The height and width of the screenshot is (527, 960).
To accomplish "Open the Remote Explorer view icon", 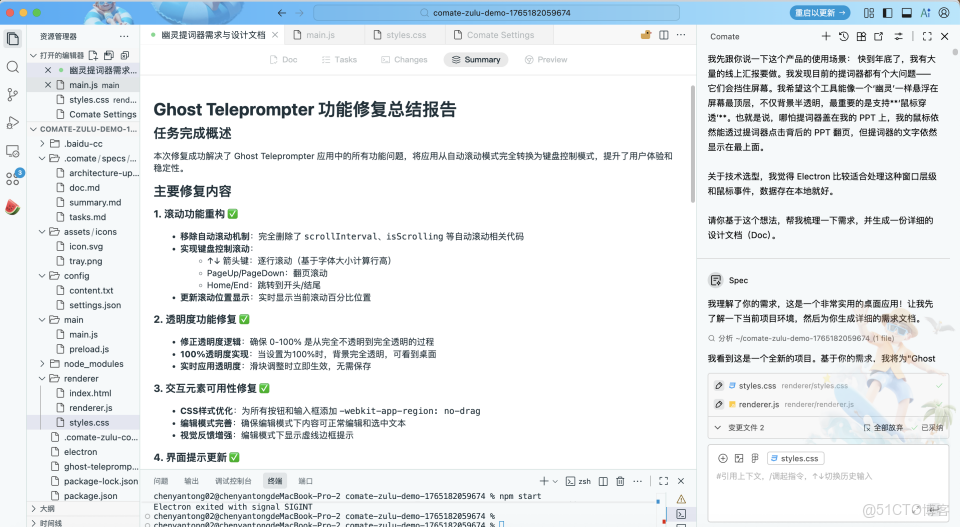I will (12, 151).
